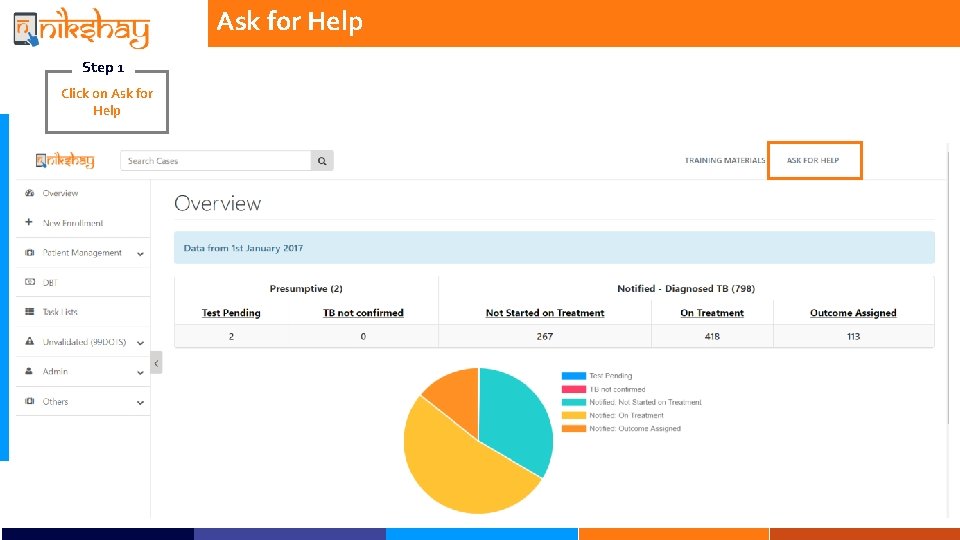Open the Test Pending column link
This screenshot has height=540, width=960.
coord(231,313)
